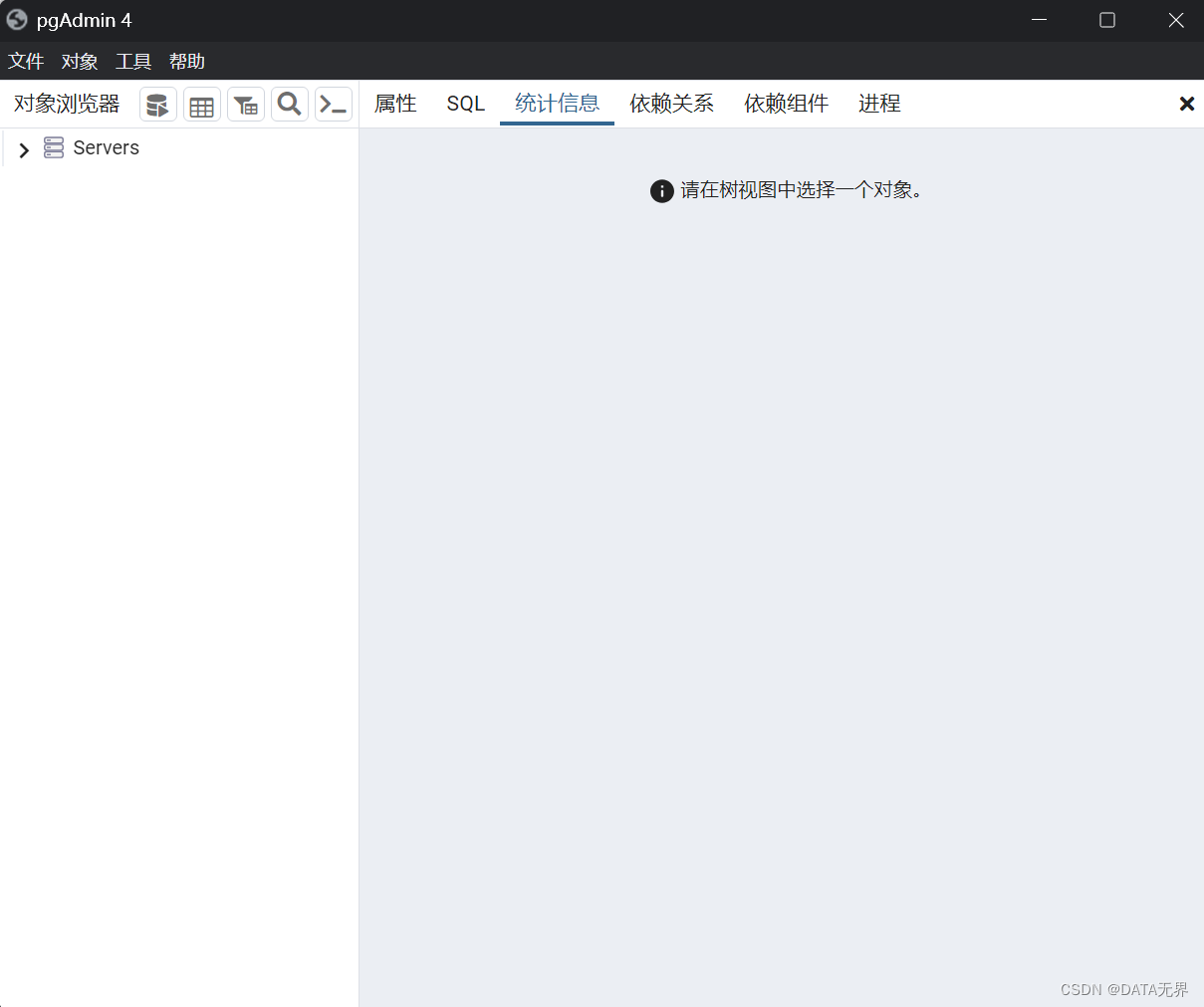The height and width of the screenshot is (1007, 1204).
Task: Minimize the pgAdmin 4 window
Action: [1039, 20]
